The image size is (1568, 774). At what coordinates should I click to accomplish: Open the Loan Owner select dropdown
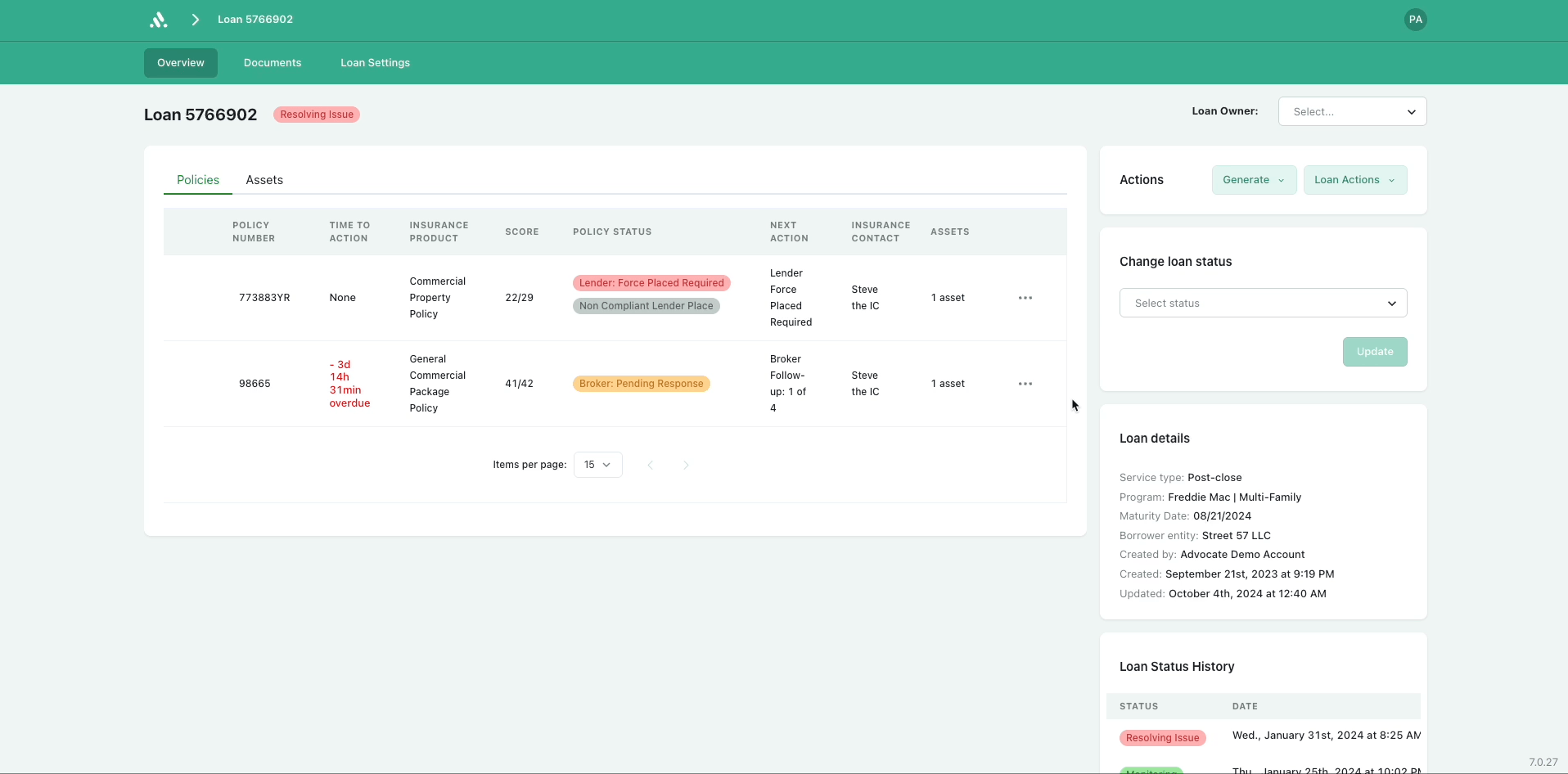(1352, 112)
